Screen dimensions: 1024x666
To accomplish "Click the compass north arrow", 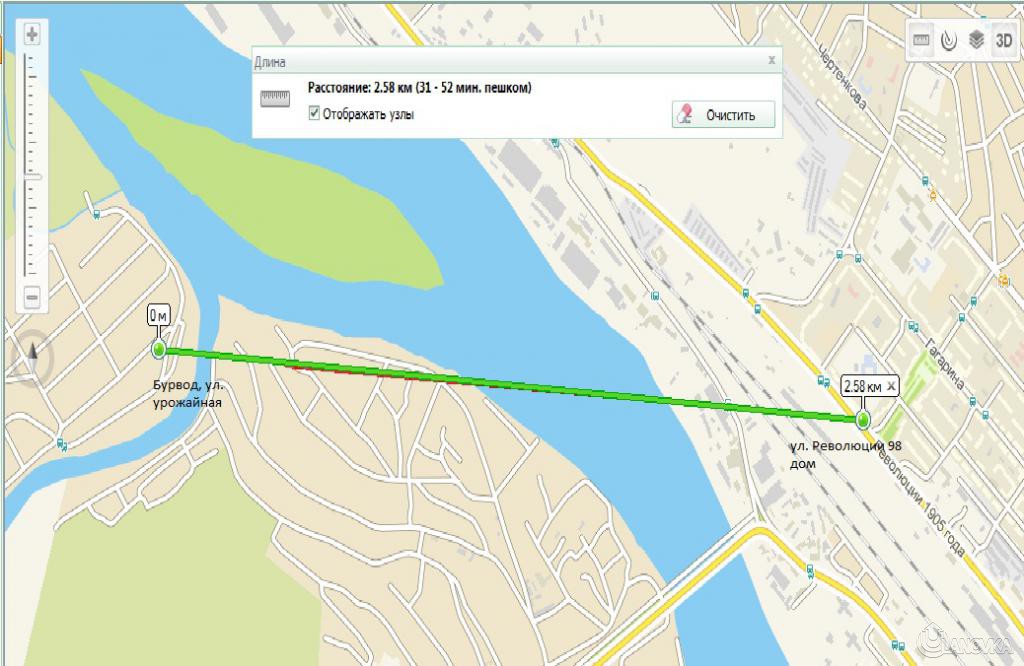I will 32,358.
